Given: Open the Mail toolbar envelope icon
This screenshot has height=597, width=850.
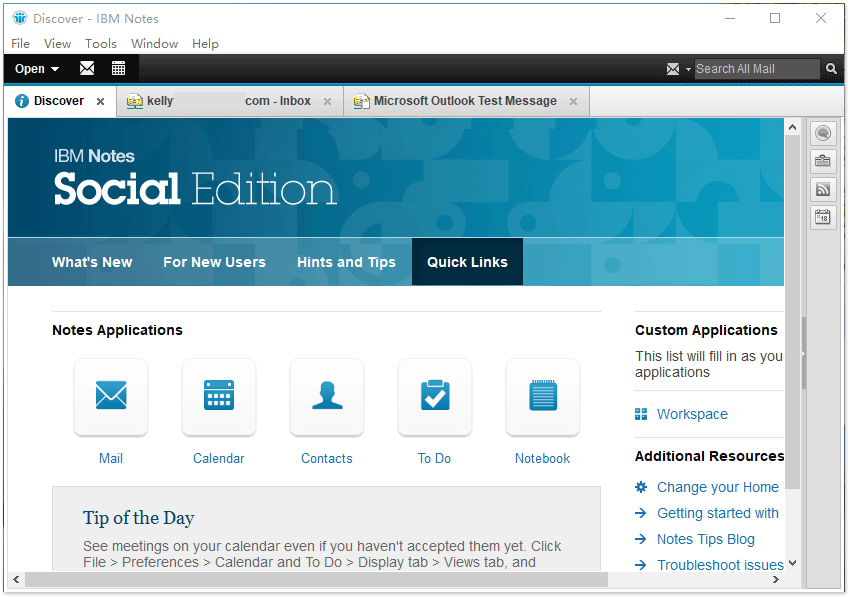Looking at the screenshot, I should tap(87, 68).
